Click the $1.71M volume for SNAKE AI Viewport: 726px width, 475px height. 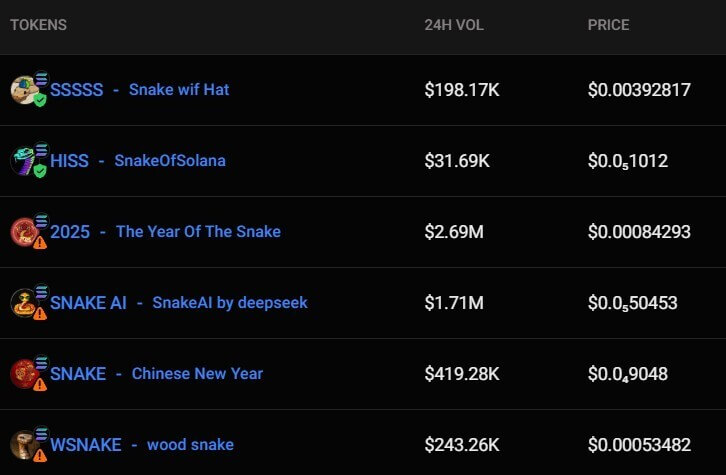454,303
